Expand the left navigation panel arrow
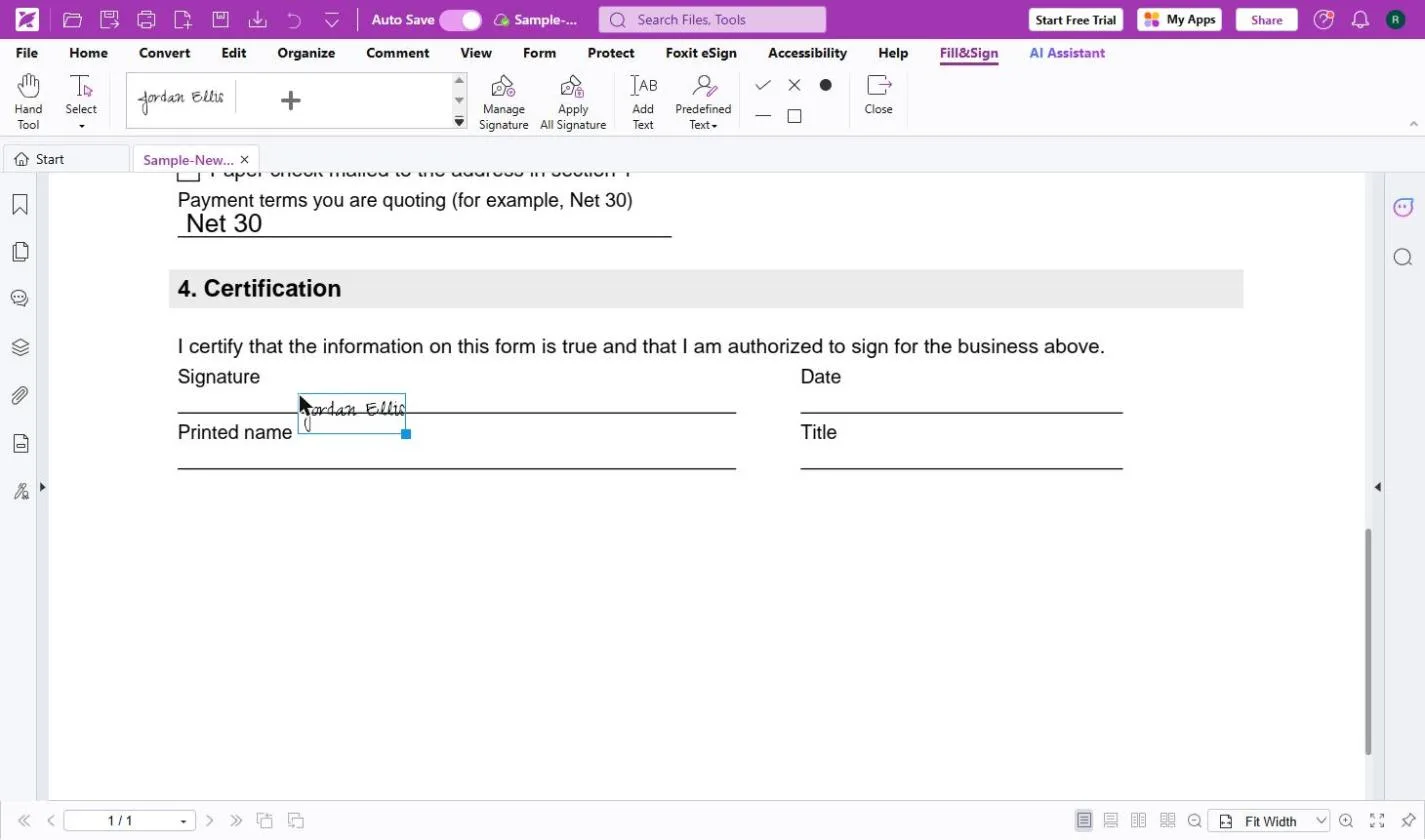Viewport: 1425px width, 840px height. click(x=42, y=487)
